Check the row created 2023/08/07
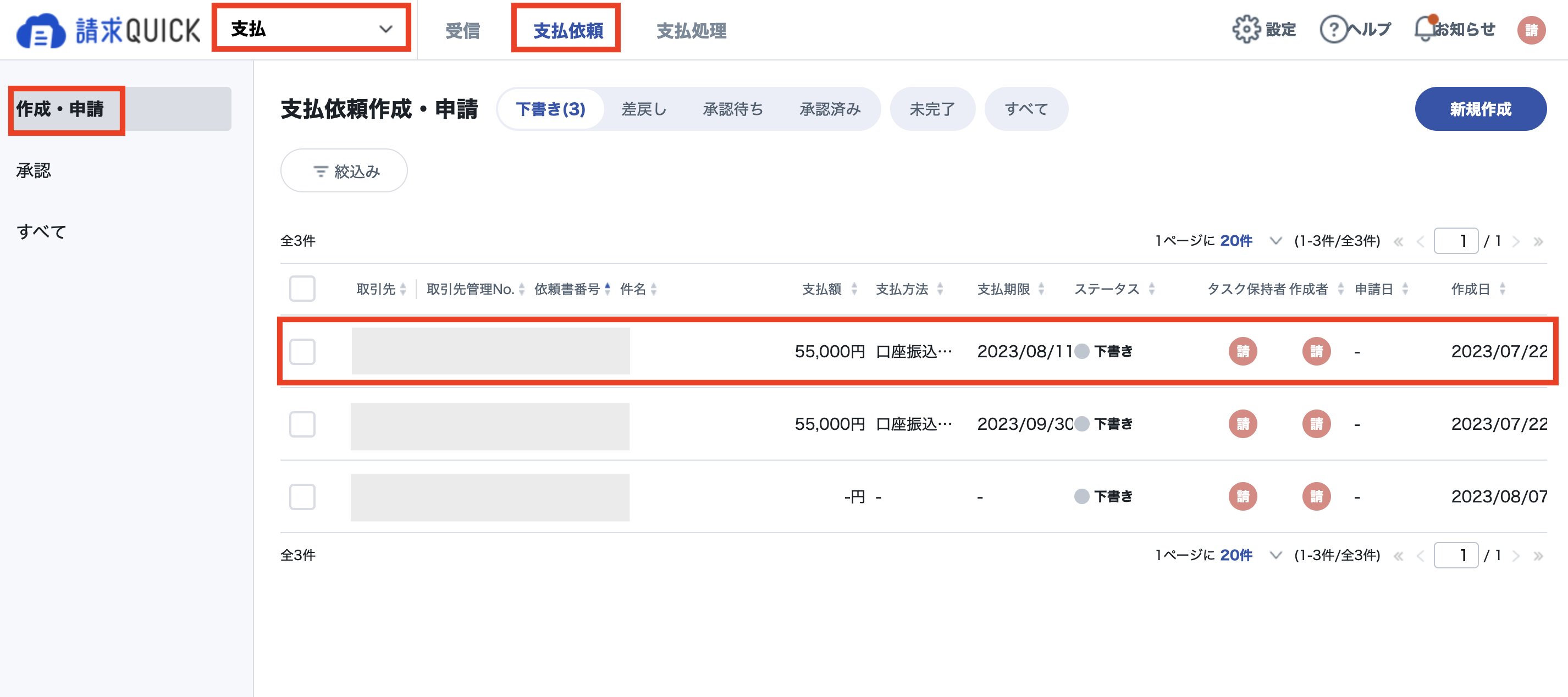 point(302,497)
